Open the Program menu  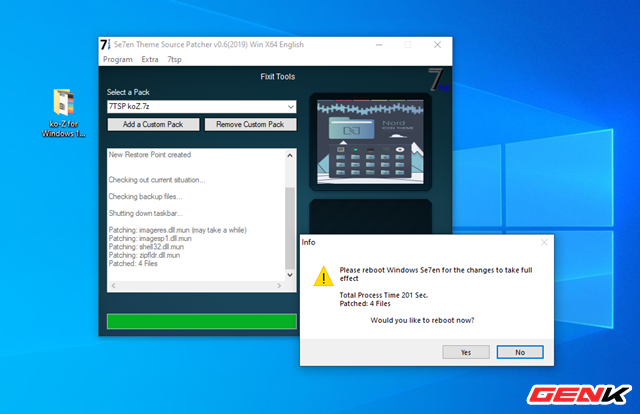click(x=118, y=60)
